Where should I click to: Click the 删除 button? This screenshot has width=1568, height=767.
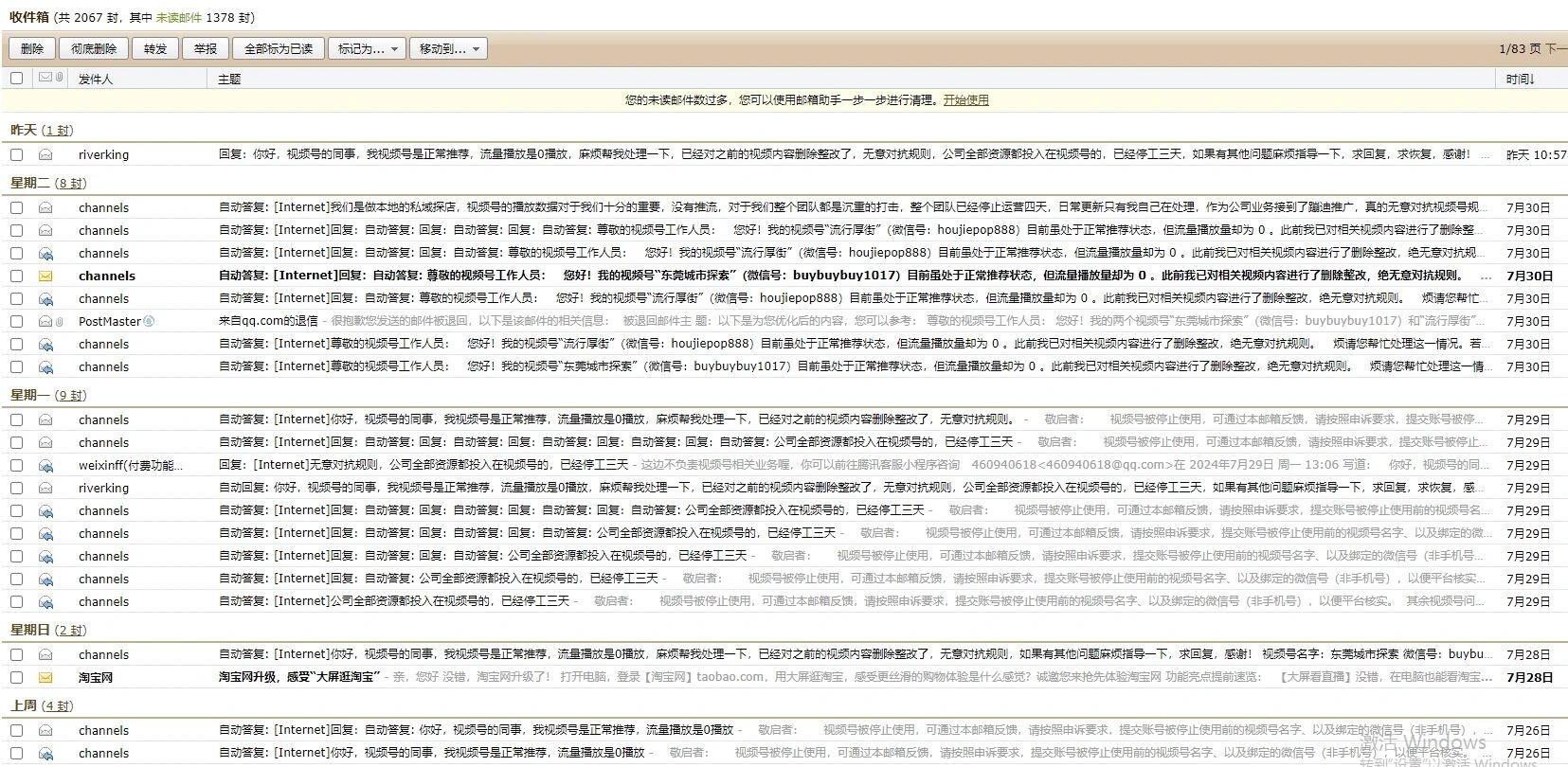[32, 48]
